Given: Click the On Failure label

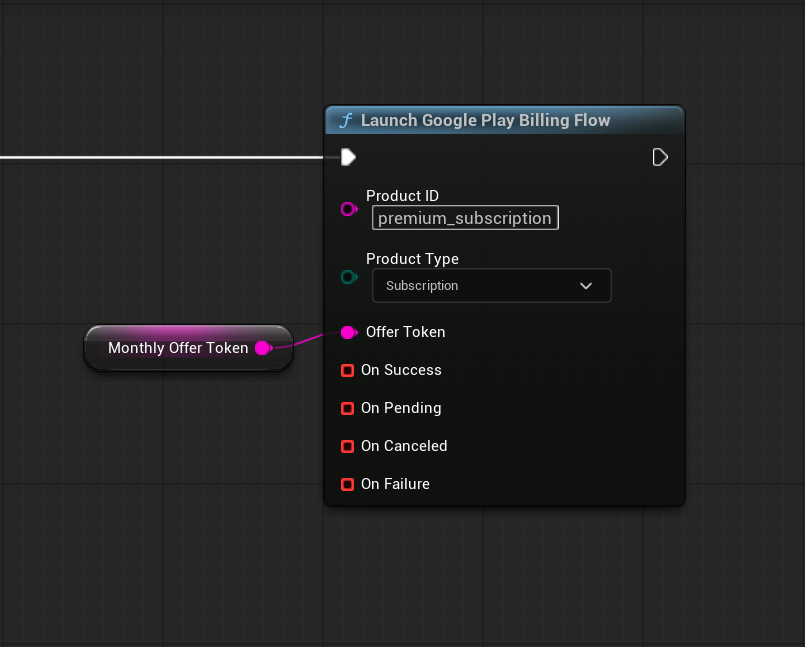Looking at the screenshot, I should click(x=395, y=484).
